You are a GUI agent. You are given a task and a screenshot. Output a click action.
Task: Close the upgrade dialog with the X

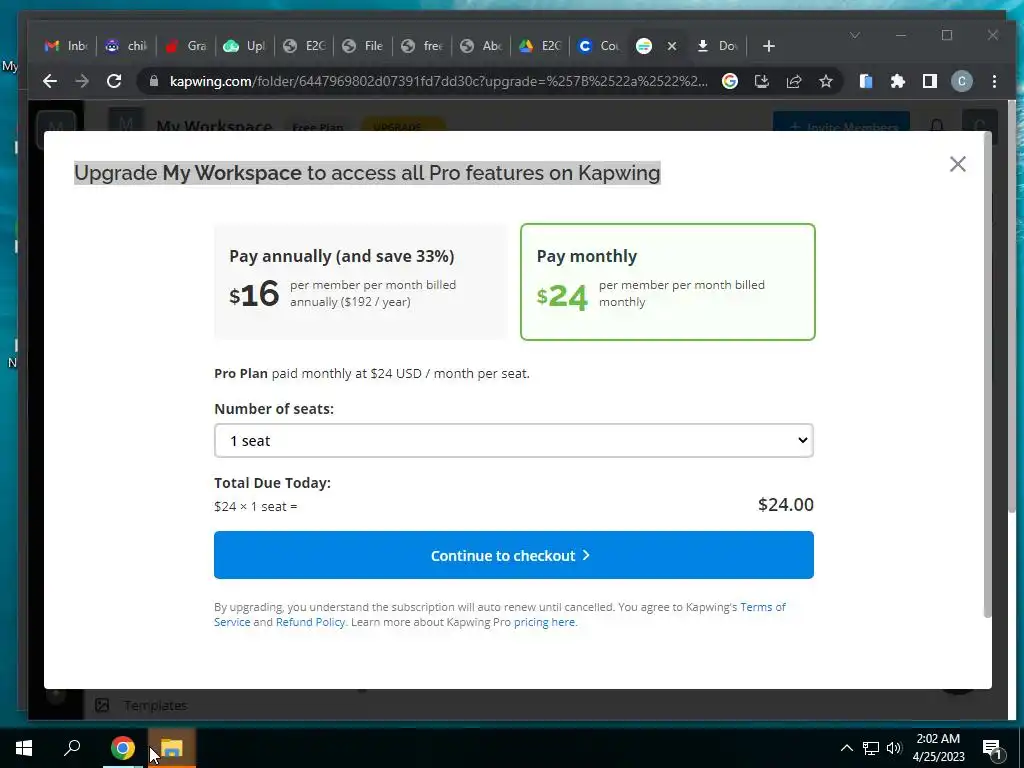tap(957, 164)
